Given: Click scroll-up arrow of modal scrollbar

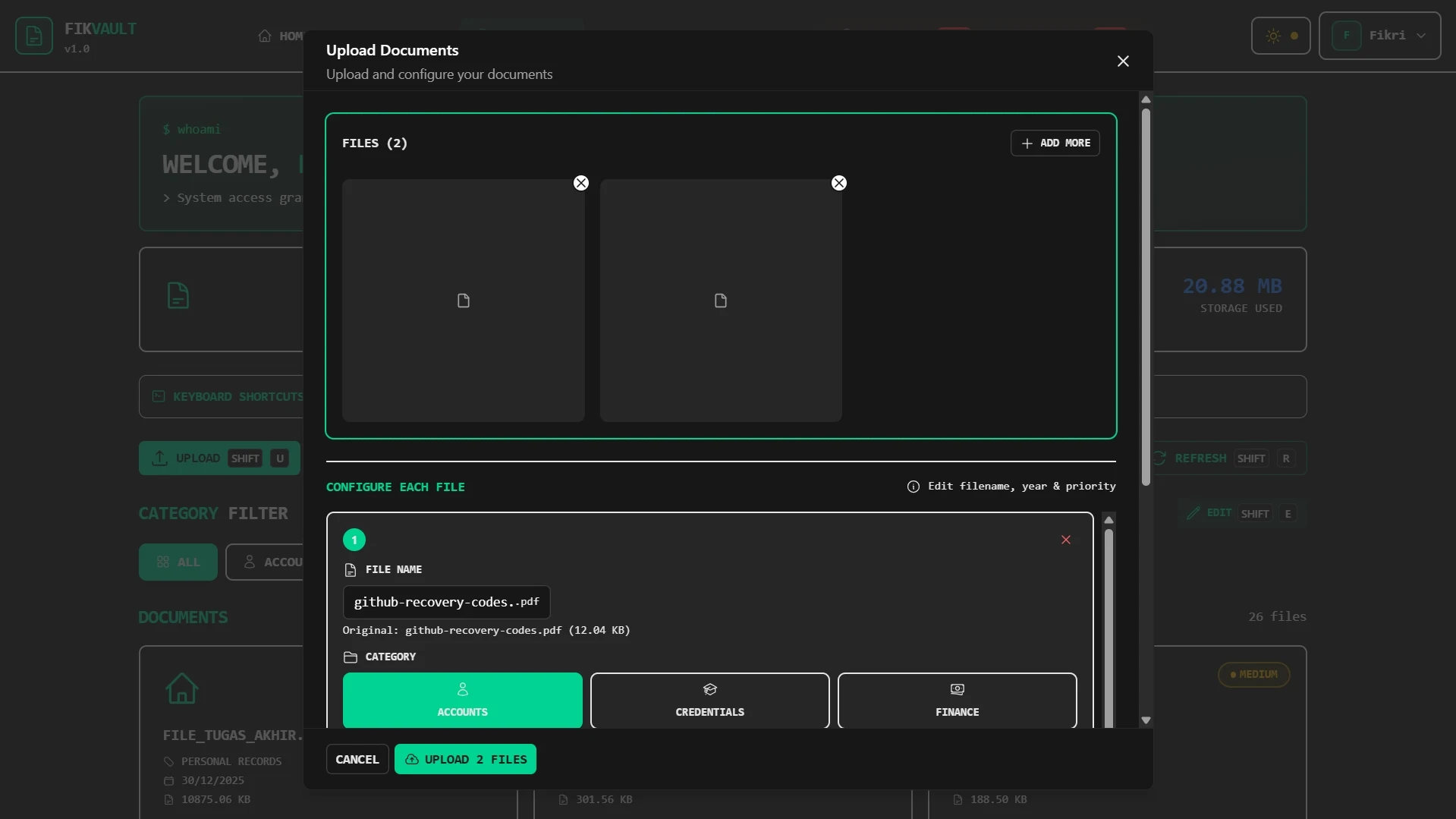Looking at the screenshot, I should pos(1146,99).
